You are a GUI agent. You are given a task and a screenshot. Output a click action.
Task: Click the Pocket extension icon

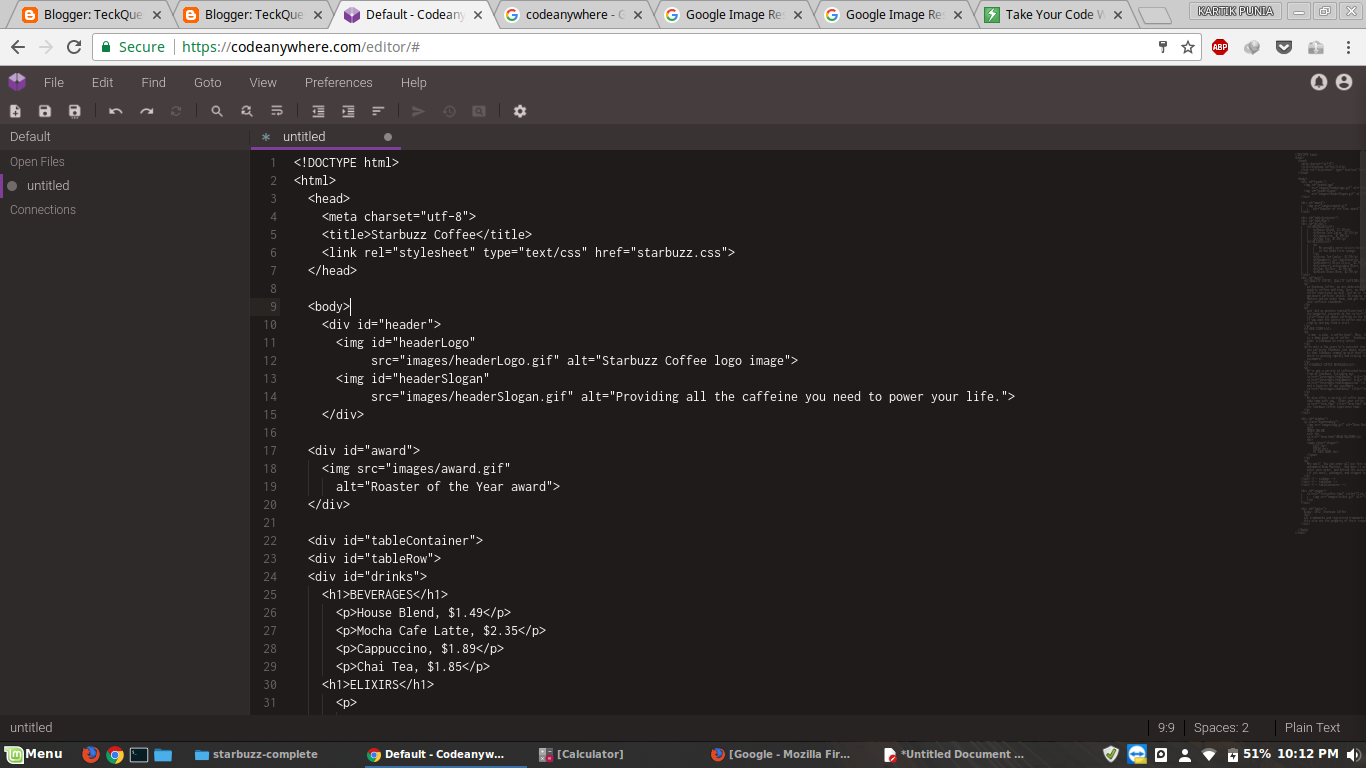point(1284,47)
